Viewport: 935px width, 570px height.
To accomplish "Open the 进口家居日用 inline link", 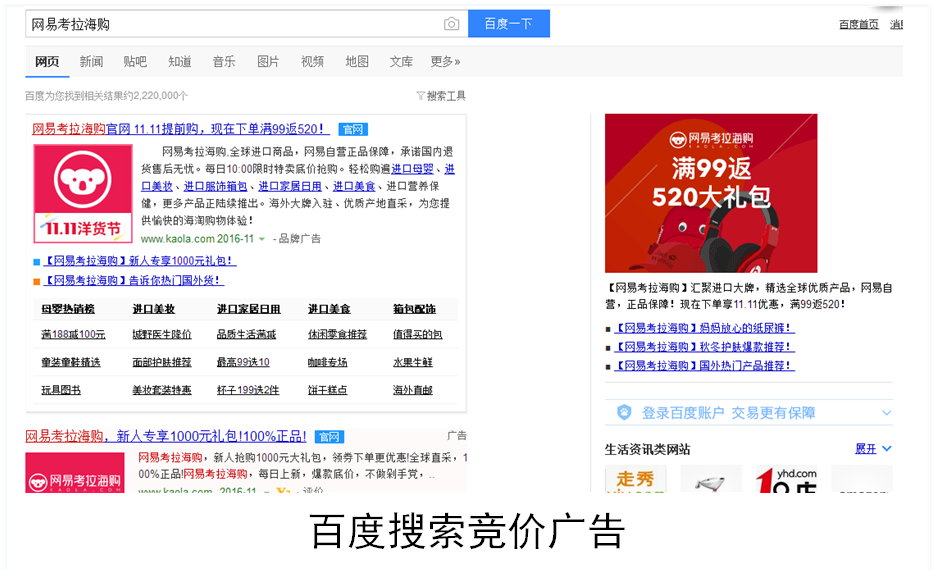I will tap(290, 187).
